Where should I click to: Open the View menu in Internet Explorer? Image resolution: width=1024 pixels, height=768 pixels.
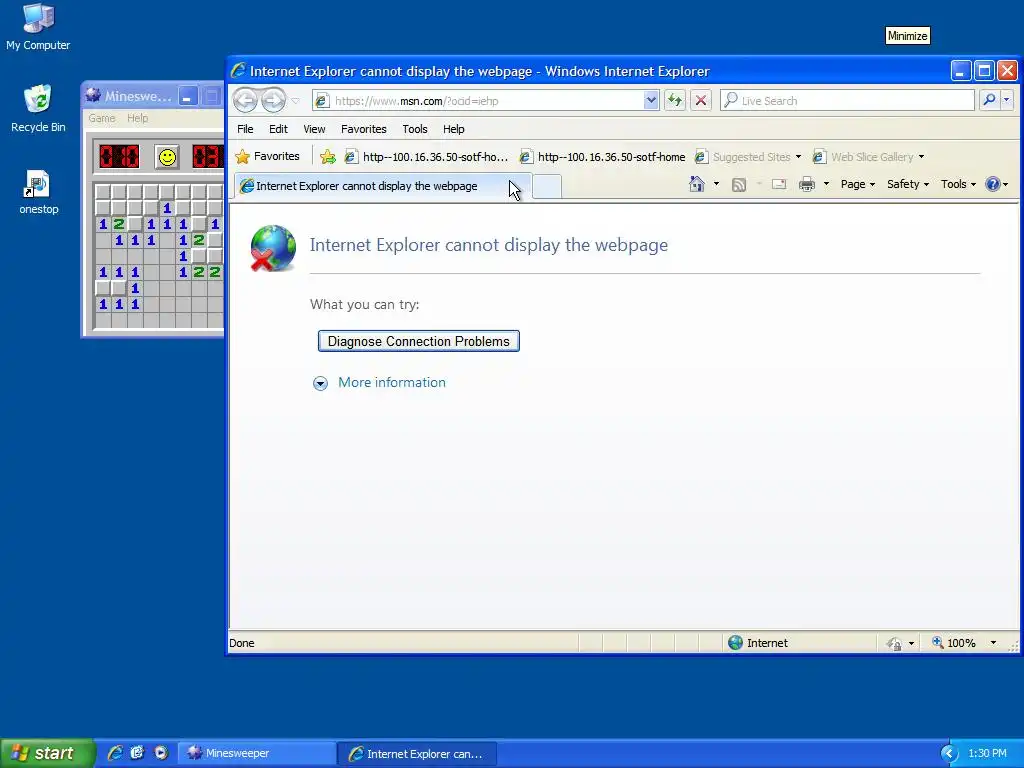point(314,129)
